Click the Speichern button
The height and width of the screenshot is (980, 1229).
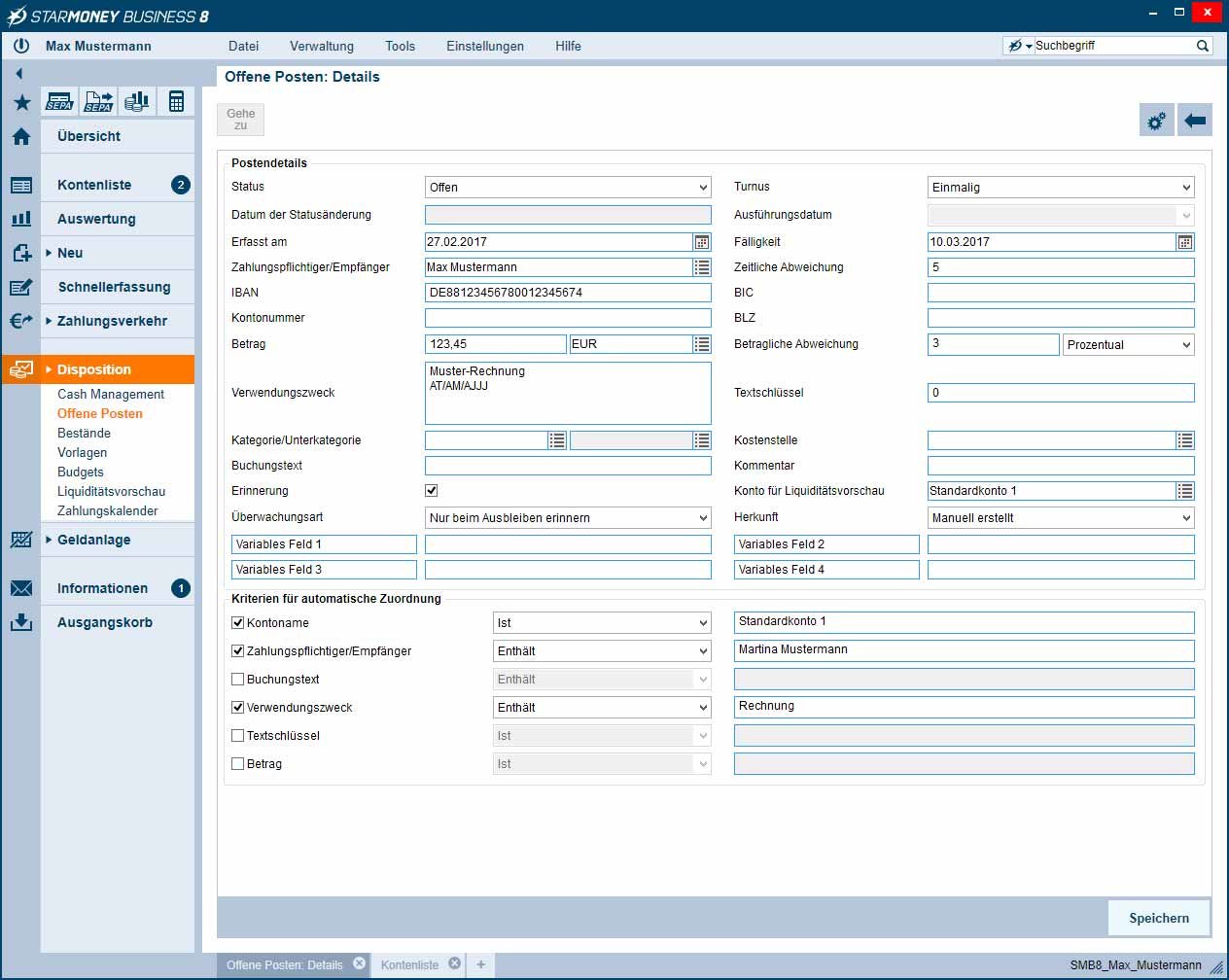click(1158, 918)
